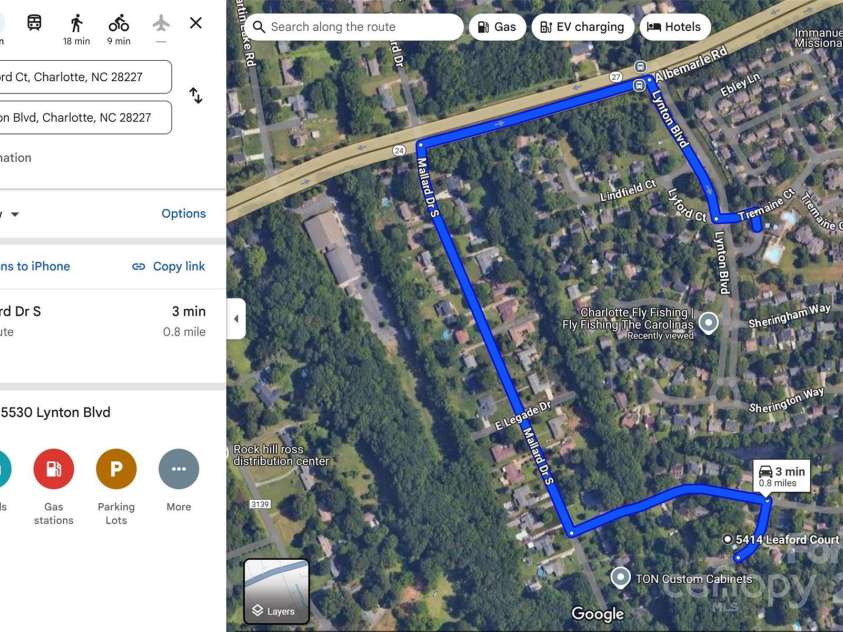The height and width of the screenshot is (632, 843).
Task: Edit the starting address field
Action: coord(85,77)
